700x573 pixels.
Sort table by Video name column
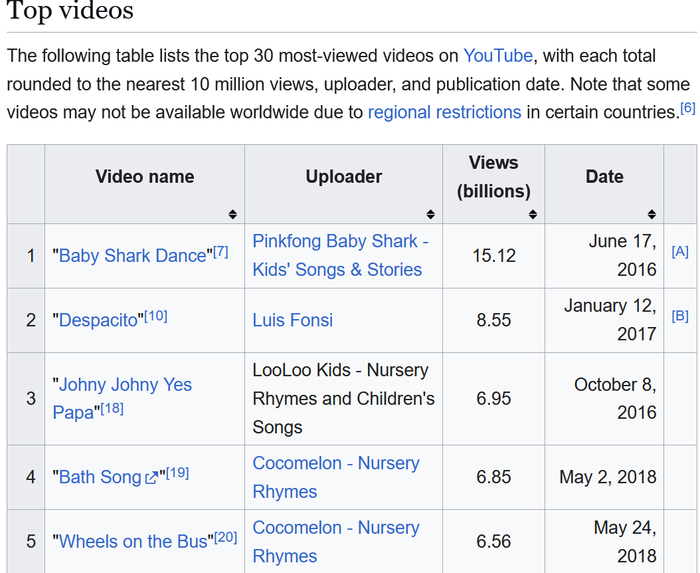pos(232,214)
